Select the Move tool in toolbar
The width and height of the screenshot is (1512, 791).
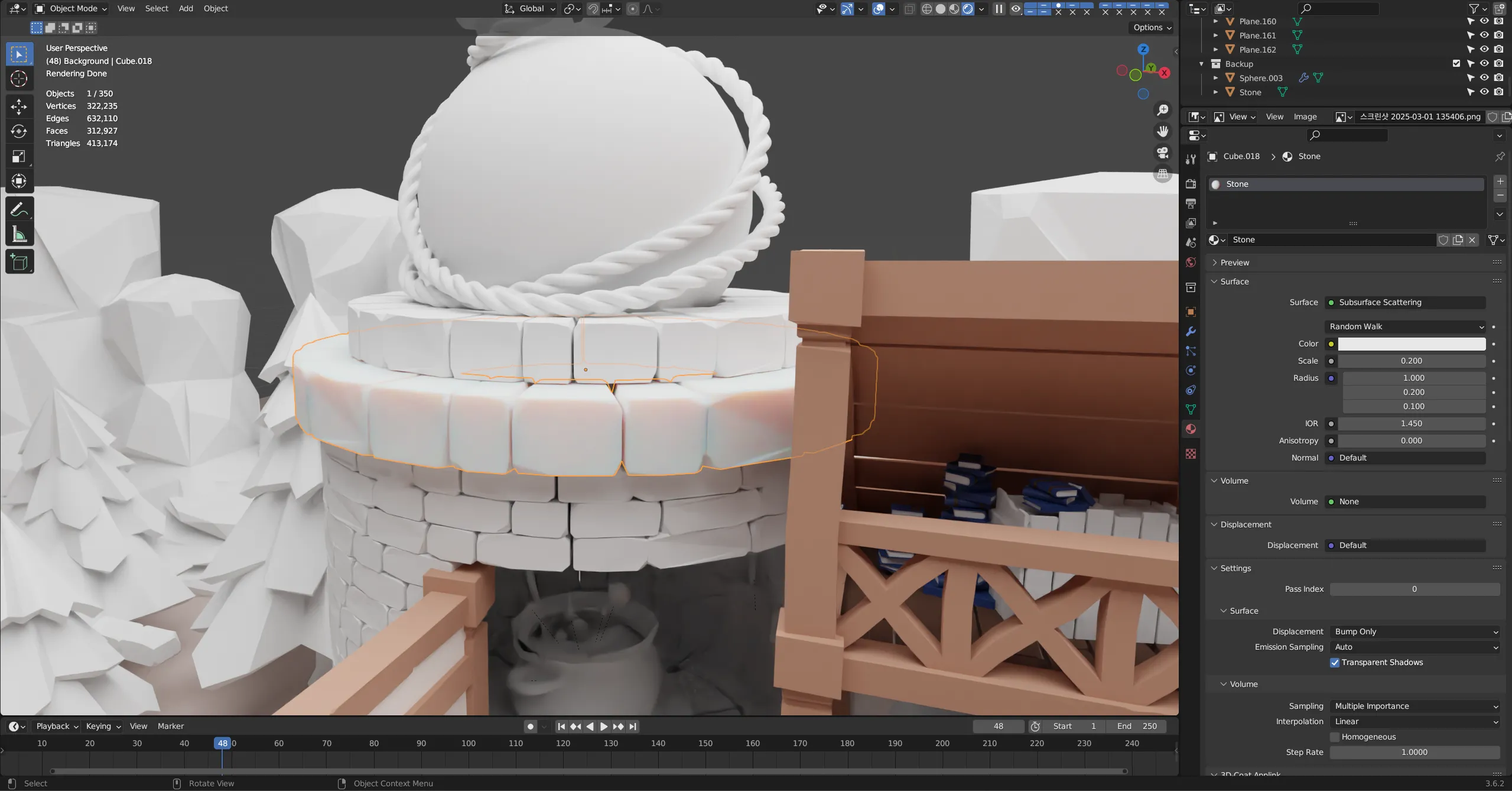(x=19, y=106)
